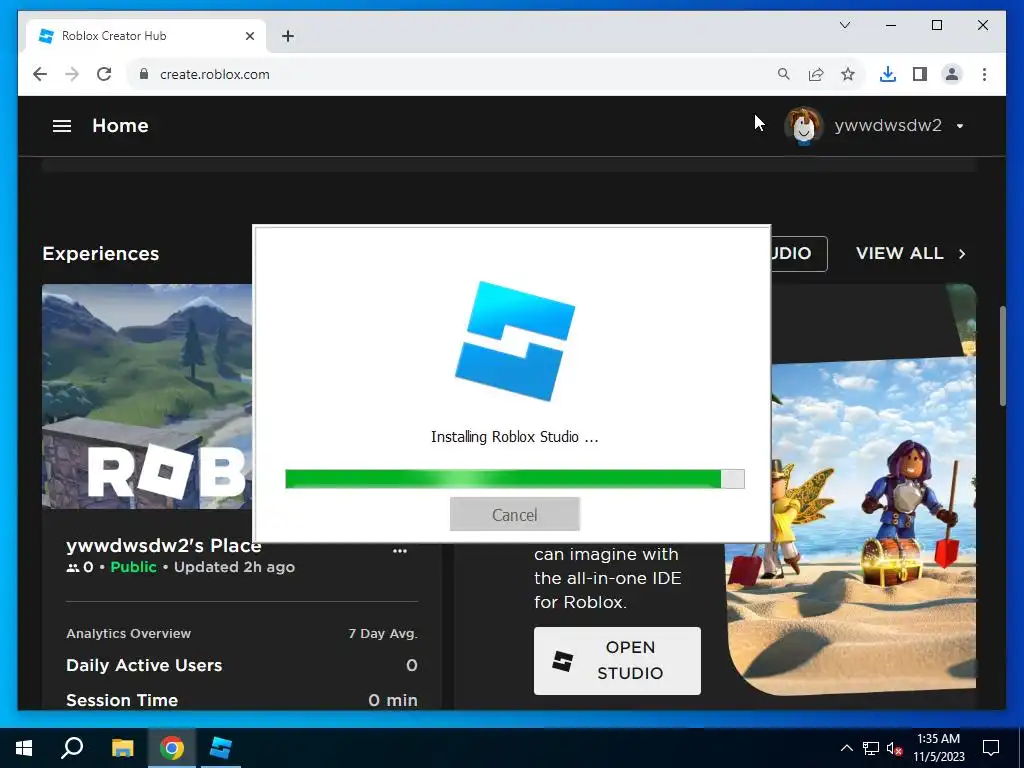Screen dimensions: 1024x768
Task: Open the clock and date flyout
Action: [938, 748]
